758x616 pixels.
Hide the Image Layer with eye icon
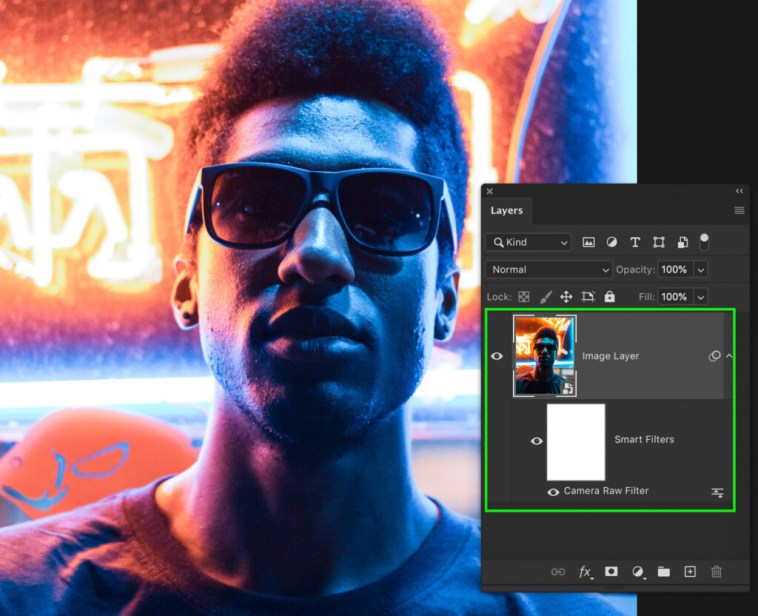click(497, 356)
